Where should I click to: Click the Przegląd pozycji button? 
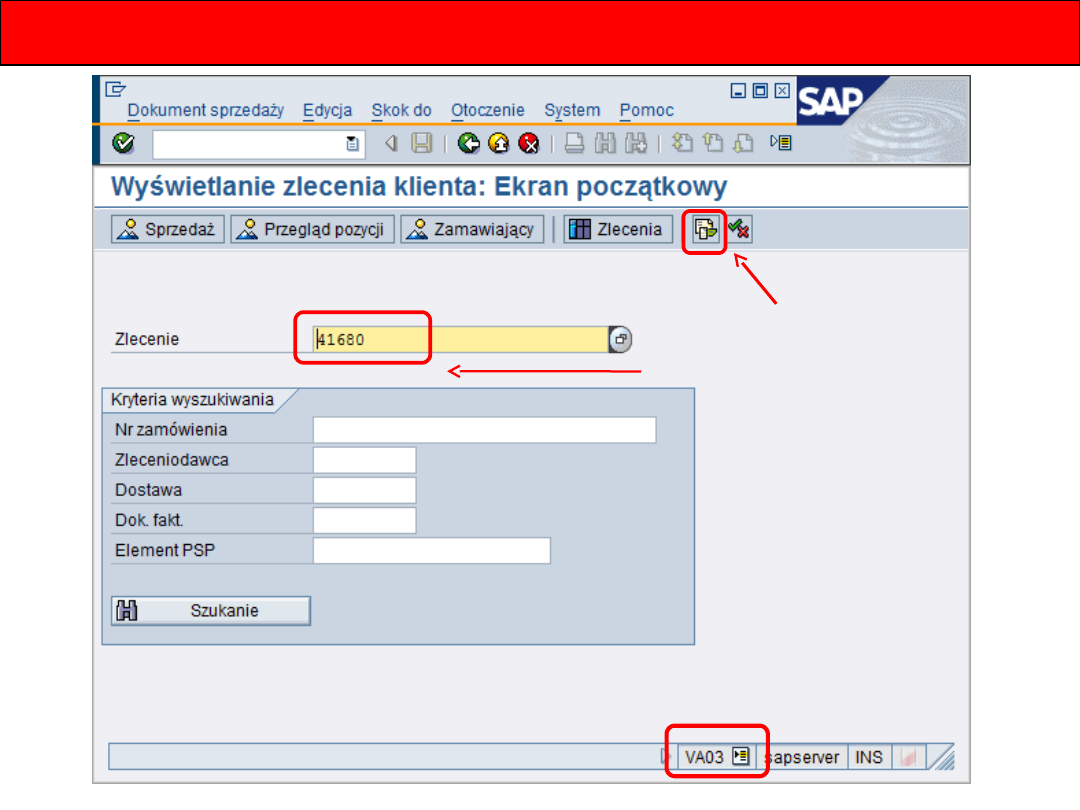[313, 230]
